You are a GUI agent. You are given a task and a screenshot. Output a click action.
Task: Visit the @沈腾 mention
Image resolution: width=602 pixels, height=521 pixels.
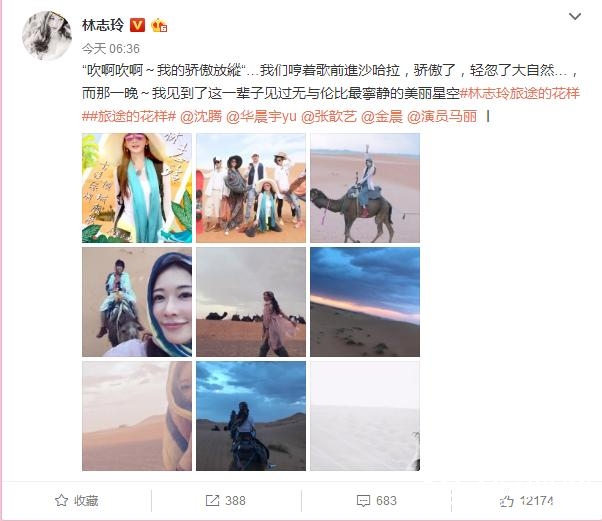pyautogui.click(x=201, y=116)
